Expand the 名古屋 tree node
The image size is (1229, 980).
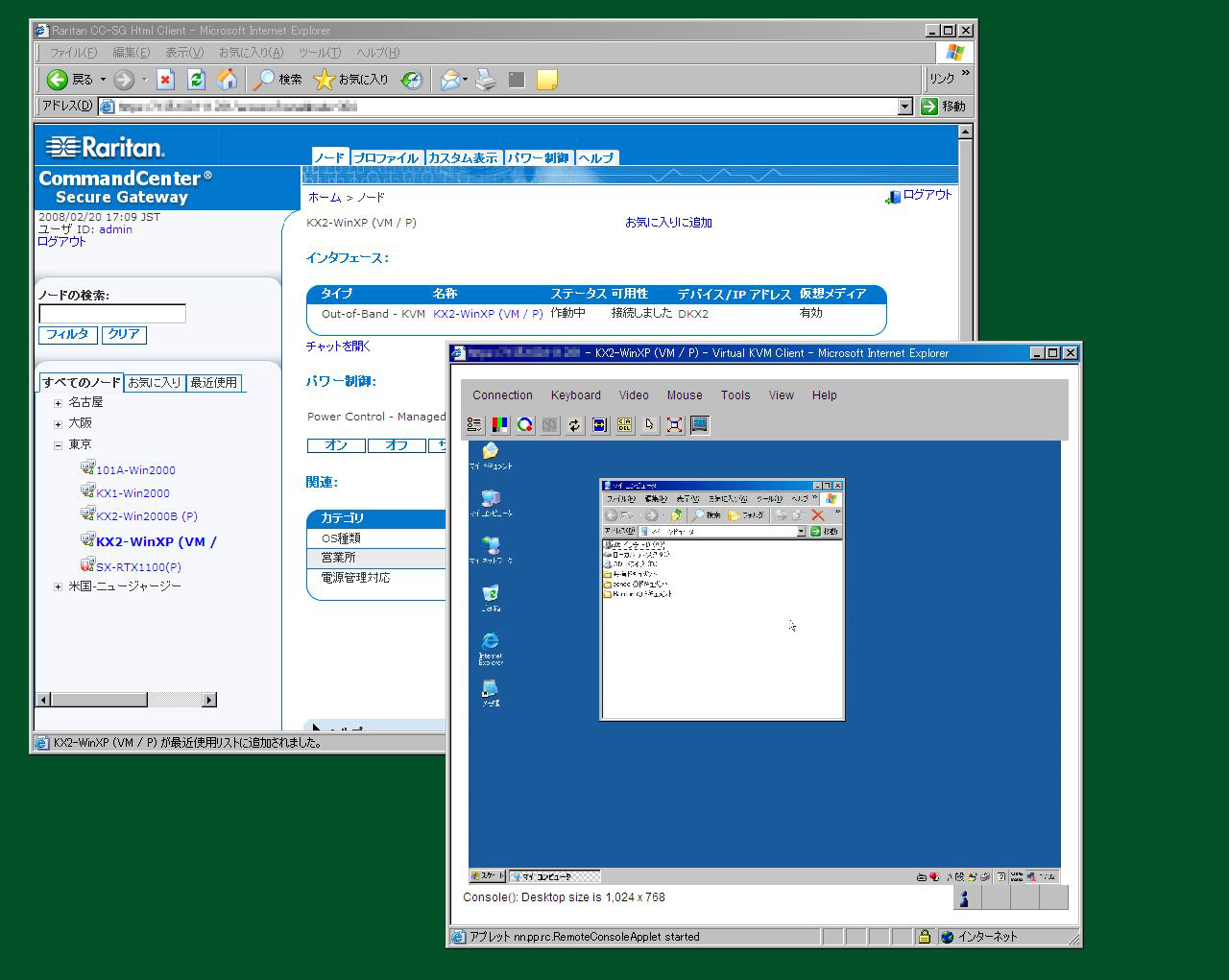(58, 403)
